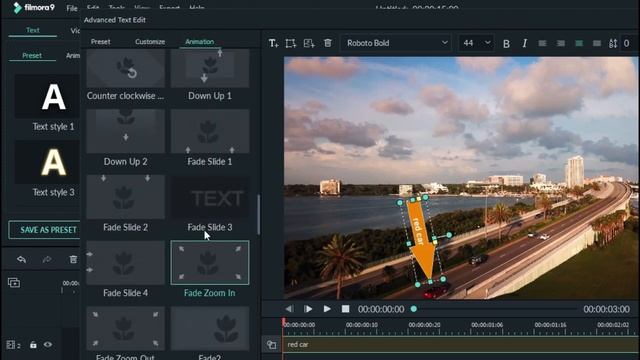This screenshot has width=640, height=360.
Task: Apply Counter clockwise animation
Action: [125, 74]
